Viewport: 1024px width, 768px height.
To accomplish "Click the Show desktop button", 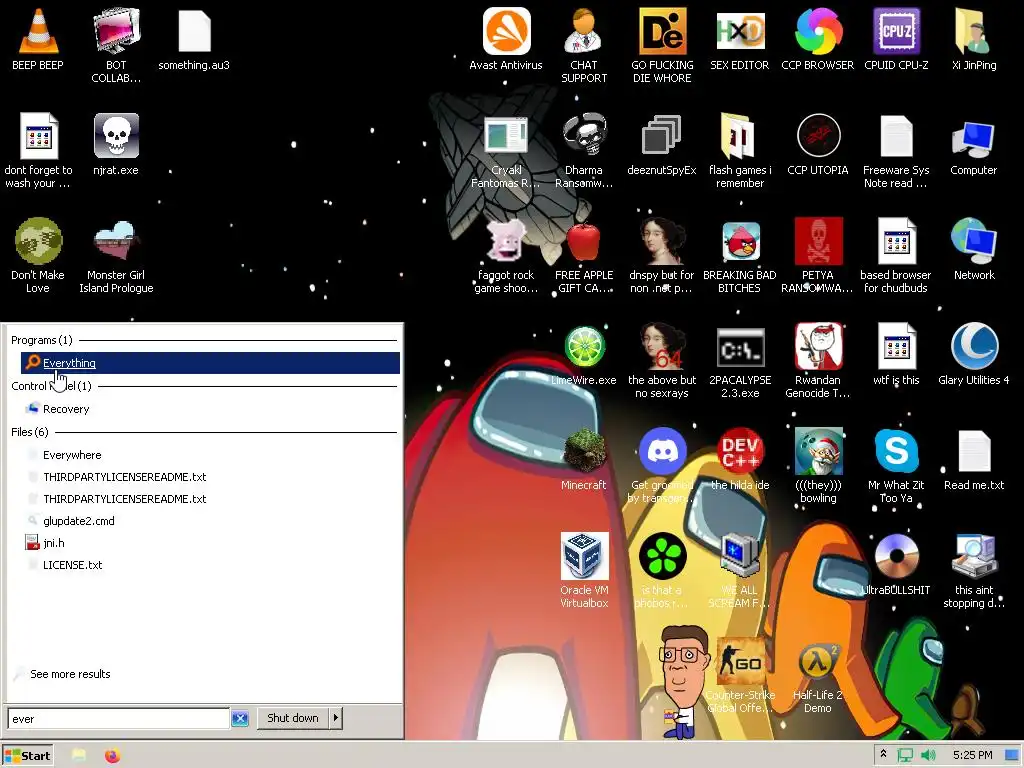I will [1013, 756].
